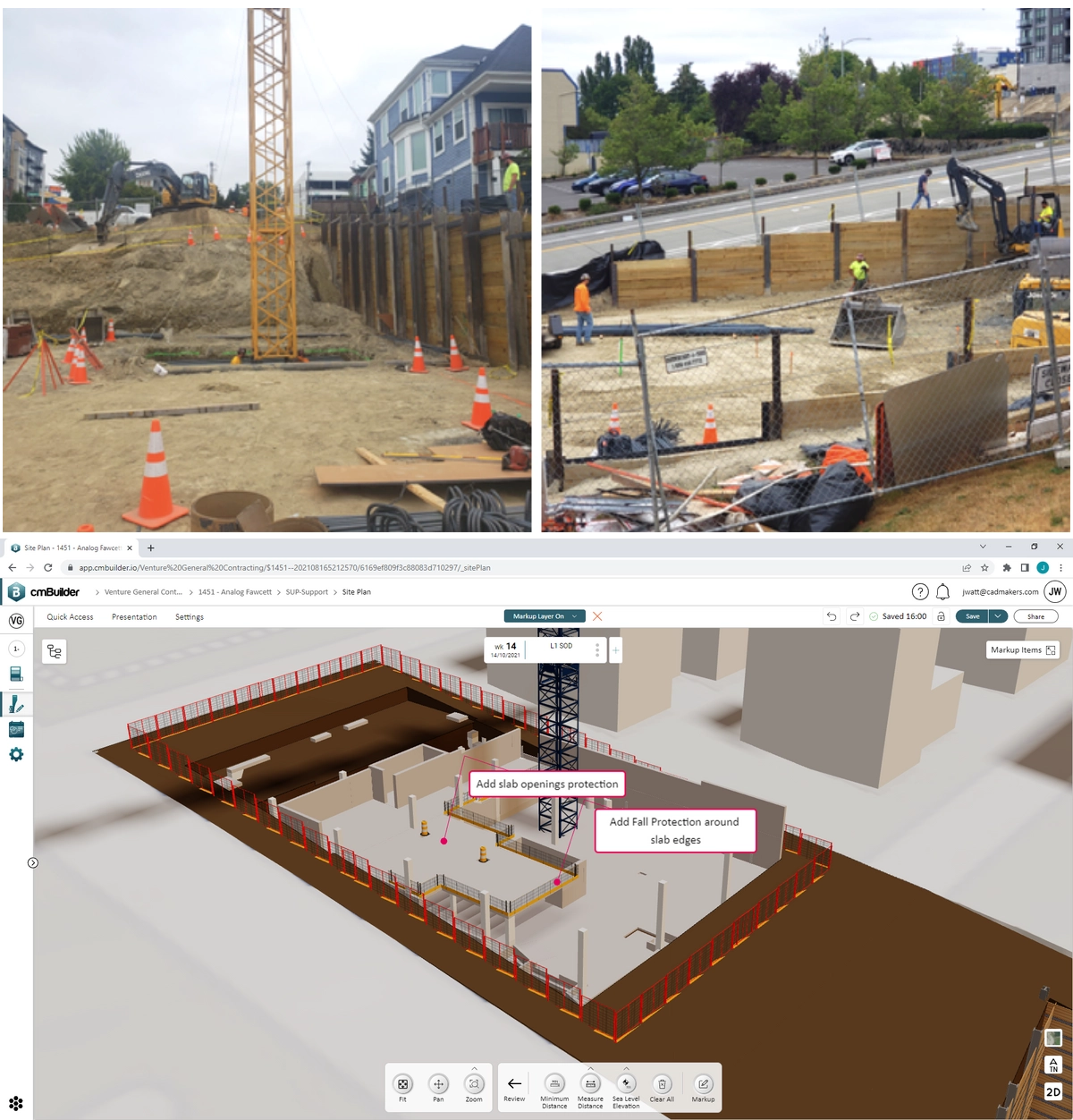Open the Presentation menu
1073x1120 pixels.
(x=134, y=616)
